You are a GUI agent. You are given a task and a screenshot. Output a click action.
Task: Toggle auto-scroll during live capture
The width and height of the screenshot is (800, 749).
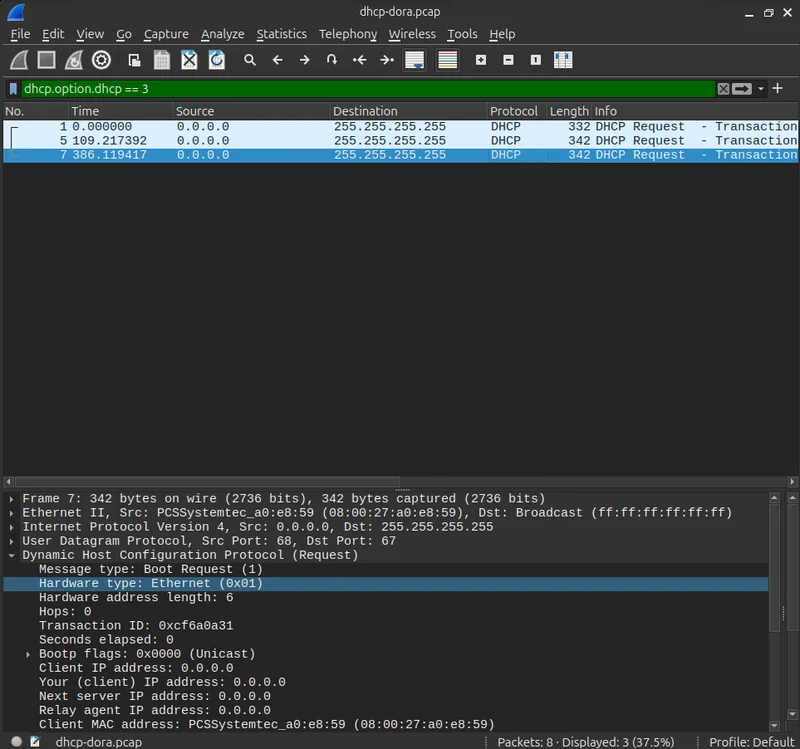point(414,60)
